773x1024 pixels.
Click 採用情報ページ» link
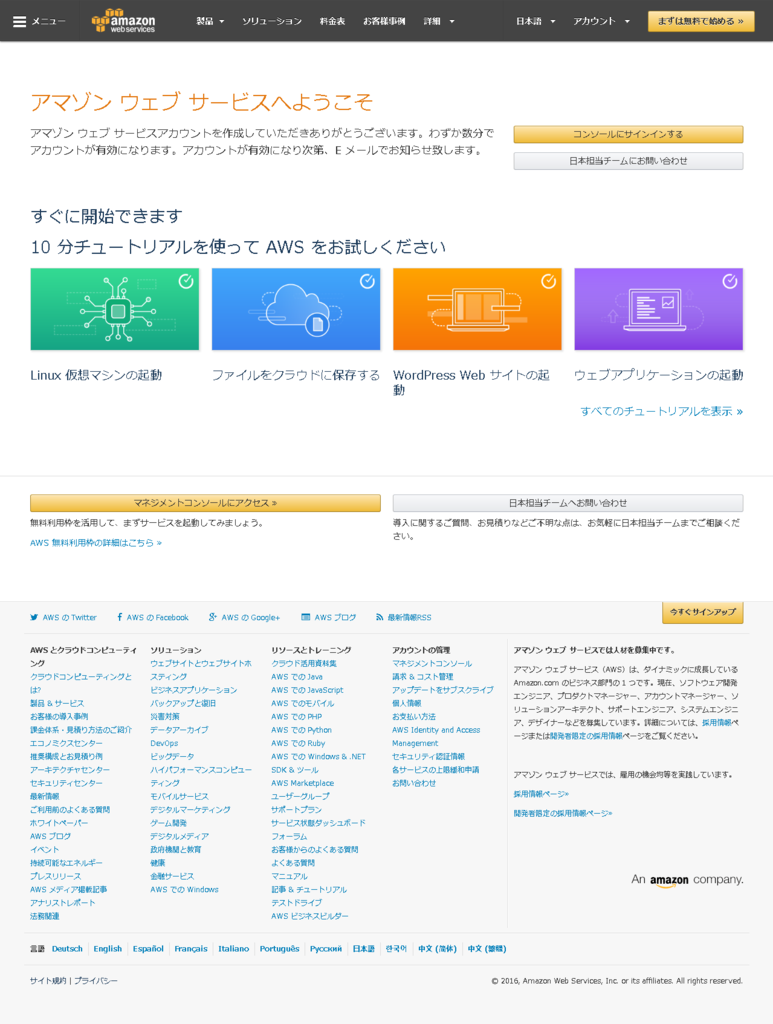click(541, 794)
